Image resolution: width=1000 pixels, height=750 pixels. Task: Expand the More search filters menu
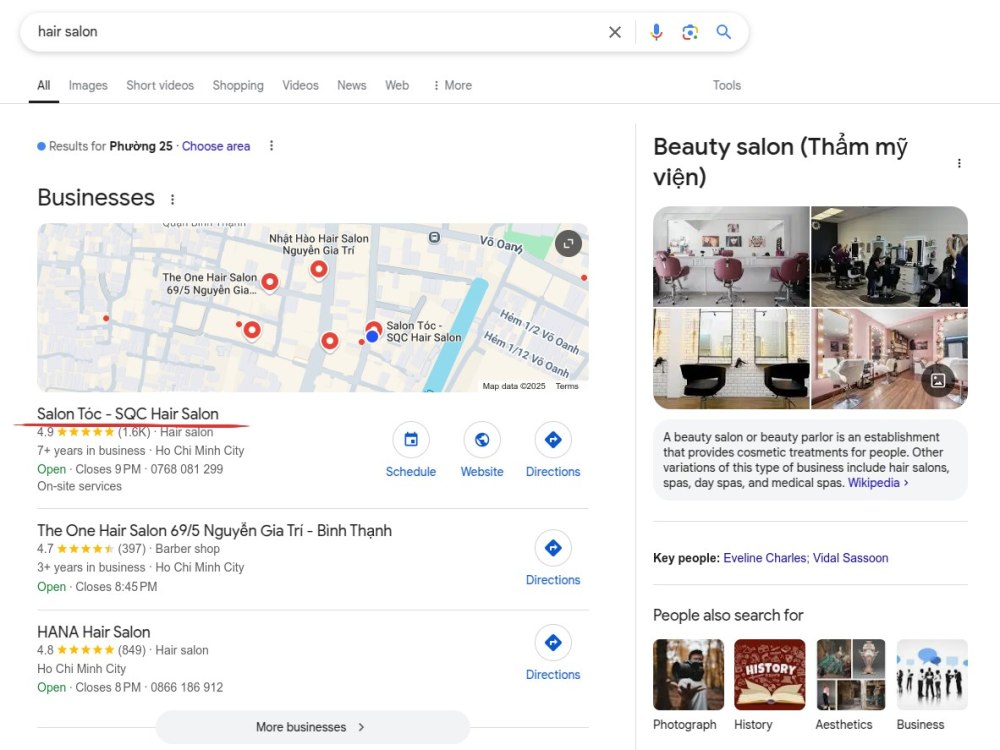click(x=452, y=85)
